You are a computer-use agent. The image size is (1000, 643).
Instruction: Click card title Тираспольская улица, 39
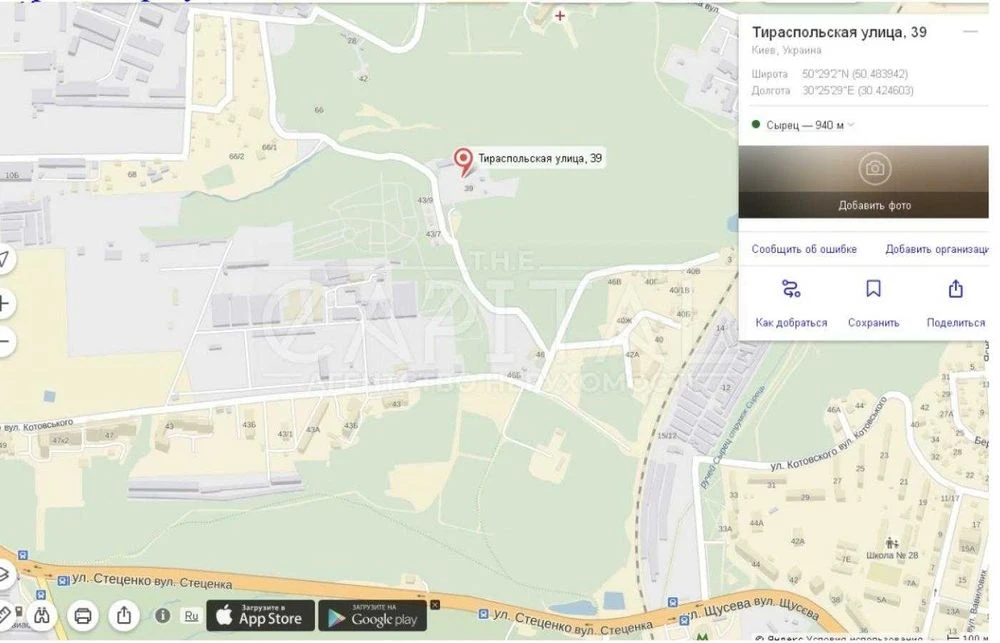click(839, 32)
